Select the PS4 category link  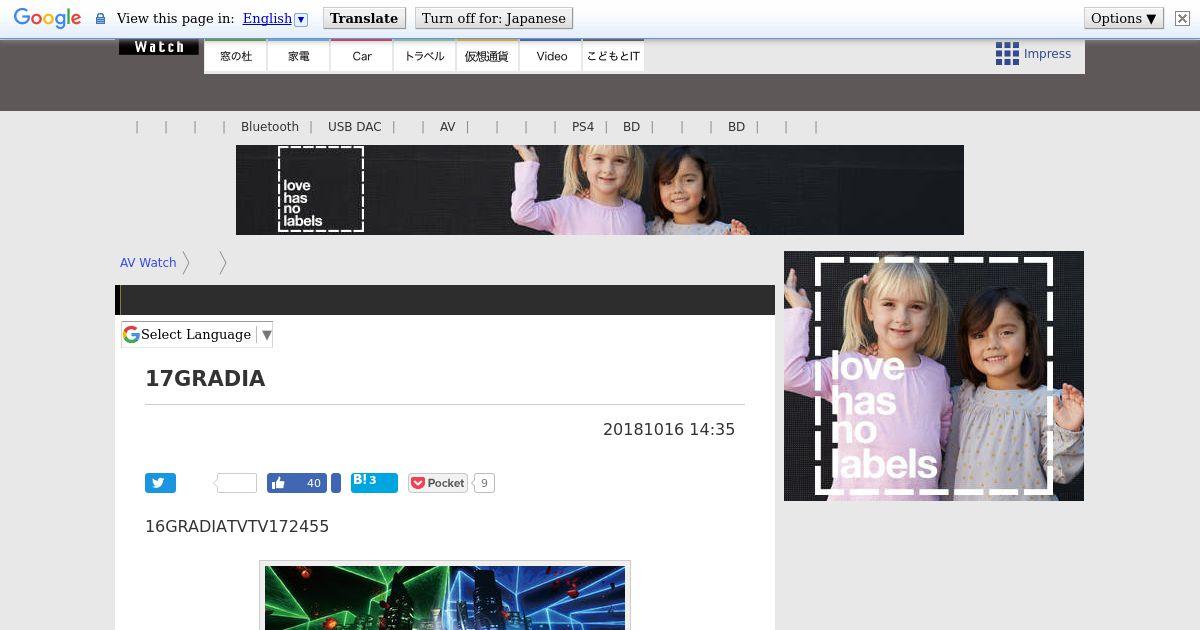coord(583,127)
